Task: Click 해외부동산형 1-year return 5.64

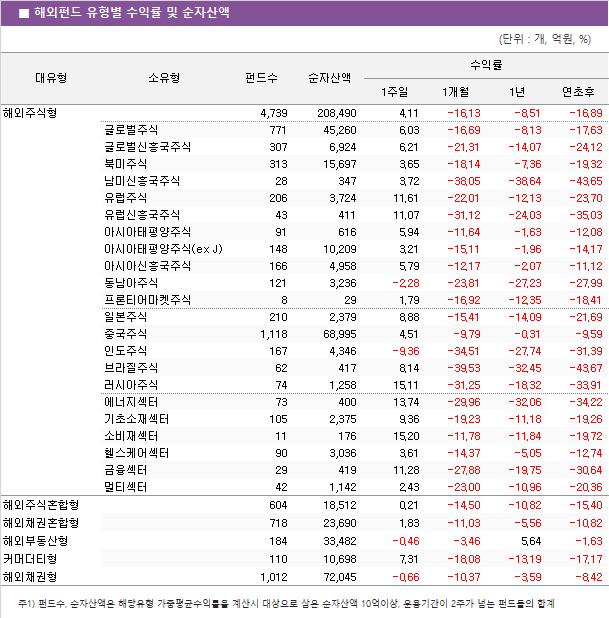Action: pos(531,542)
